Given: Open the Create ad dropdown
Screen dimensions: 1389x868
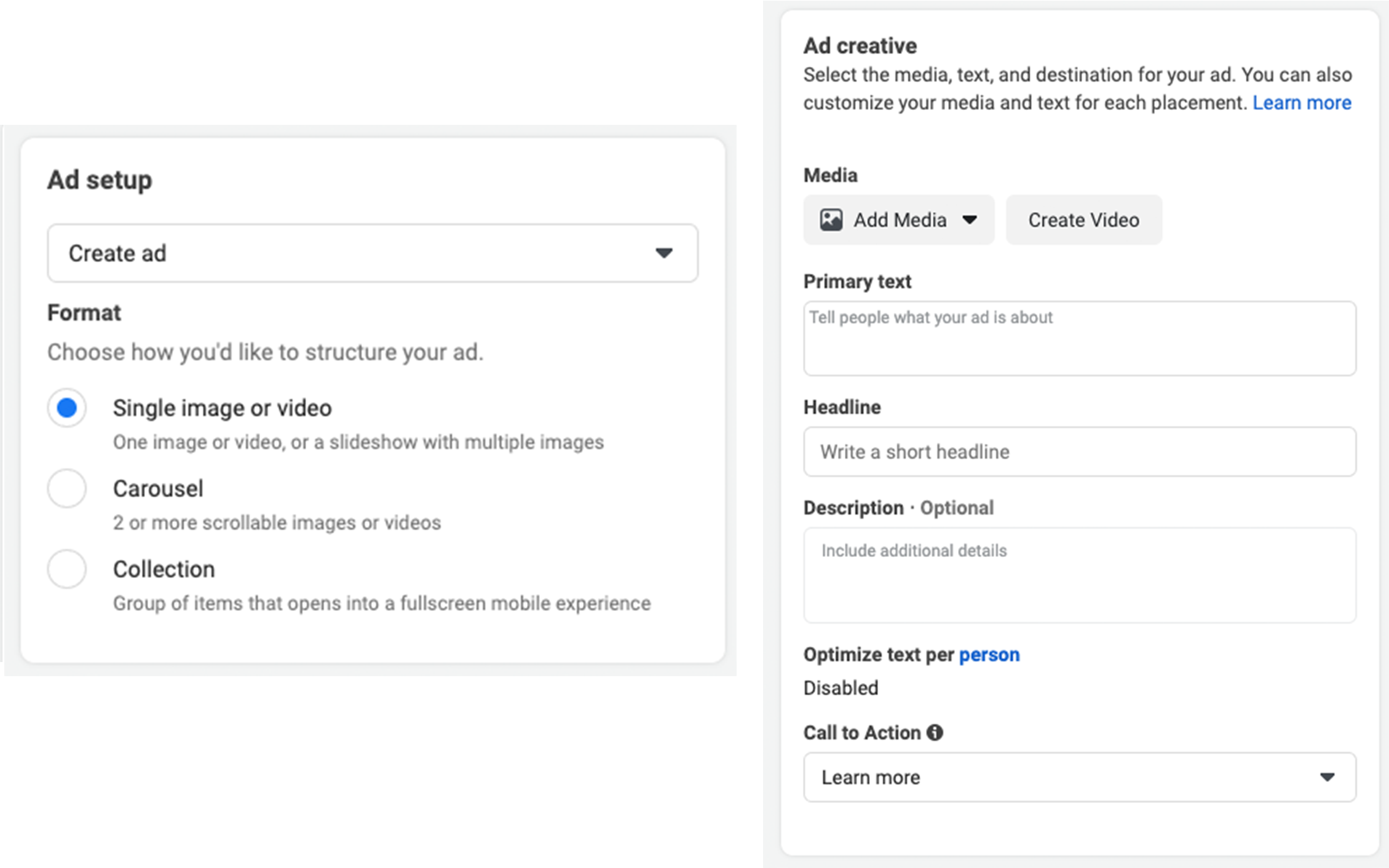Looking at the screenshot, I should coord(372,253).
